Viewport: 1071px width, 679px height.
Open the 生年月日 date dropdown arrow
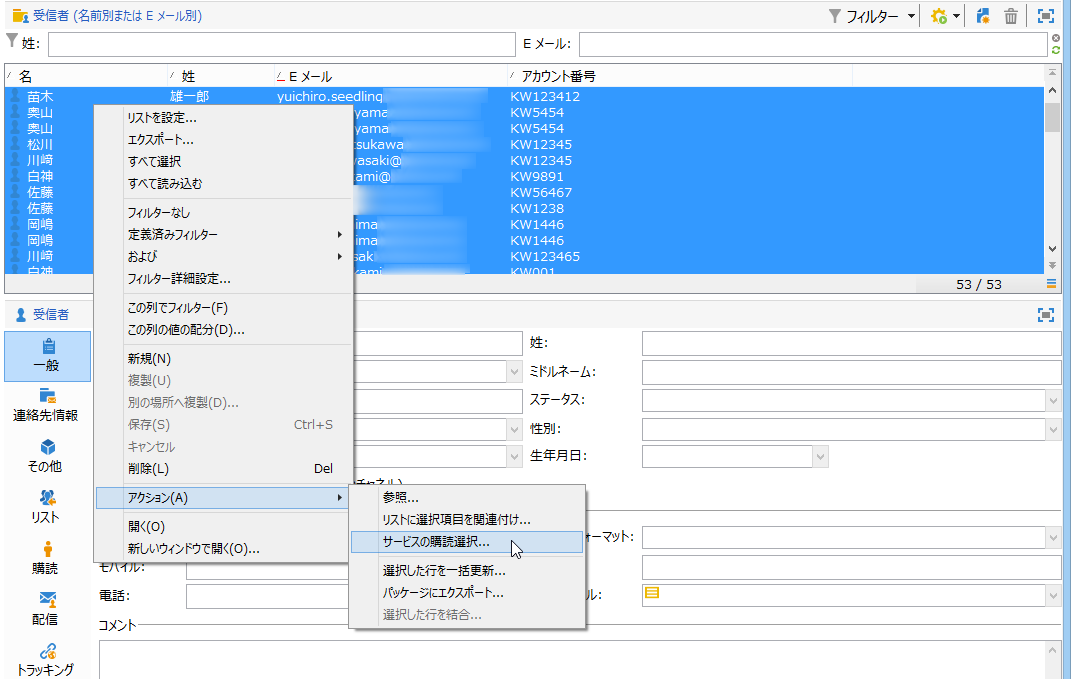tap(820, 456)
